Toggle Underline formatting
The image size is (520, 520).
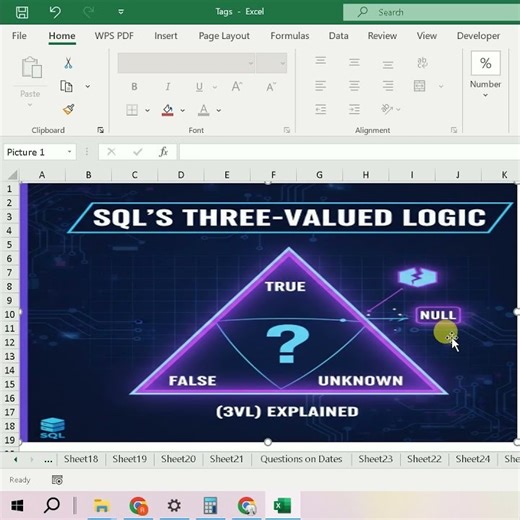coord(199,87)
